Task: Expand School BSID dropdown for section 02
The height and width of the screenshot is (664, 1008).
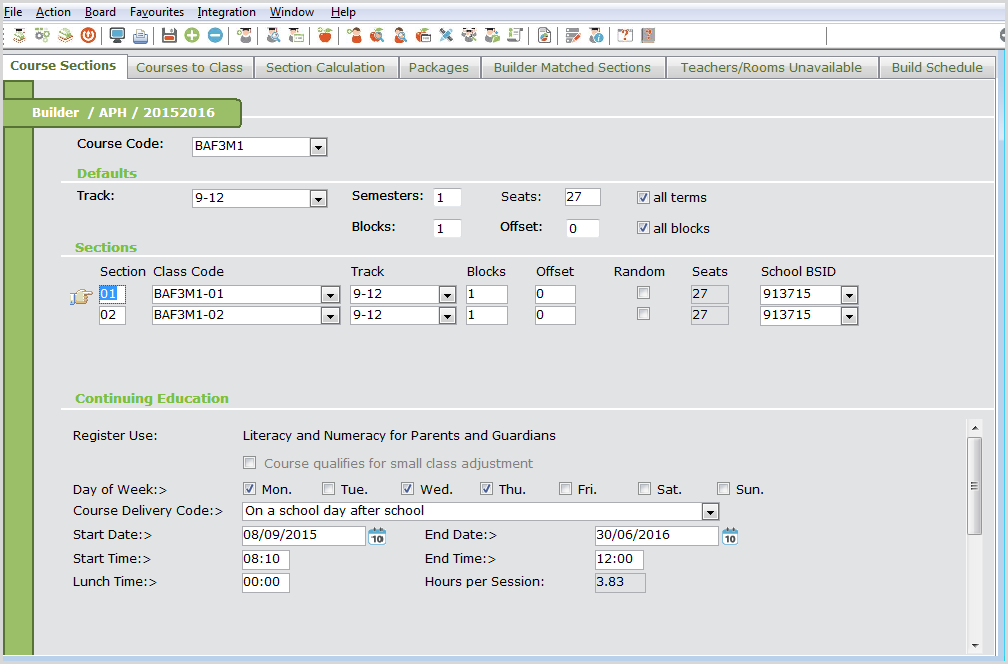Action: click(849, 316)
